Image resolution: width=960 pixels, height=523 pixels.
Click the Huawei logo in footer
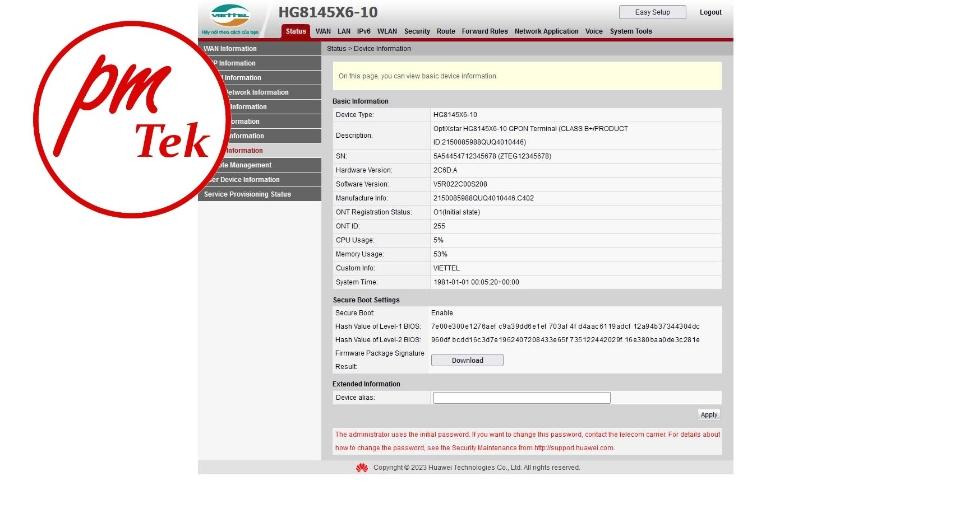click(x=362, y=467)
